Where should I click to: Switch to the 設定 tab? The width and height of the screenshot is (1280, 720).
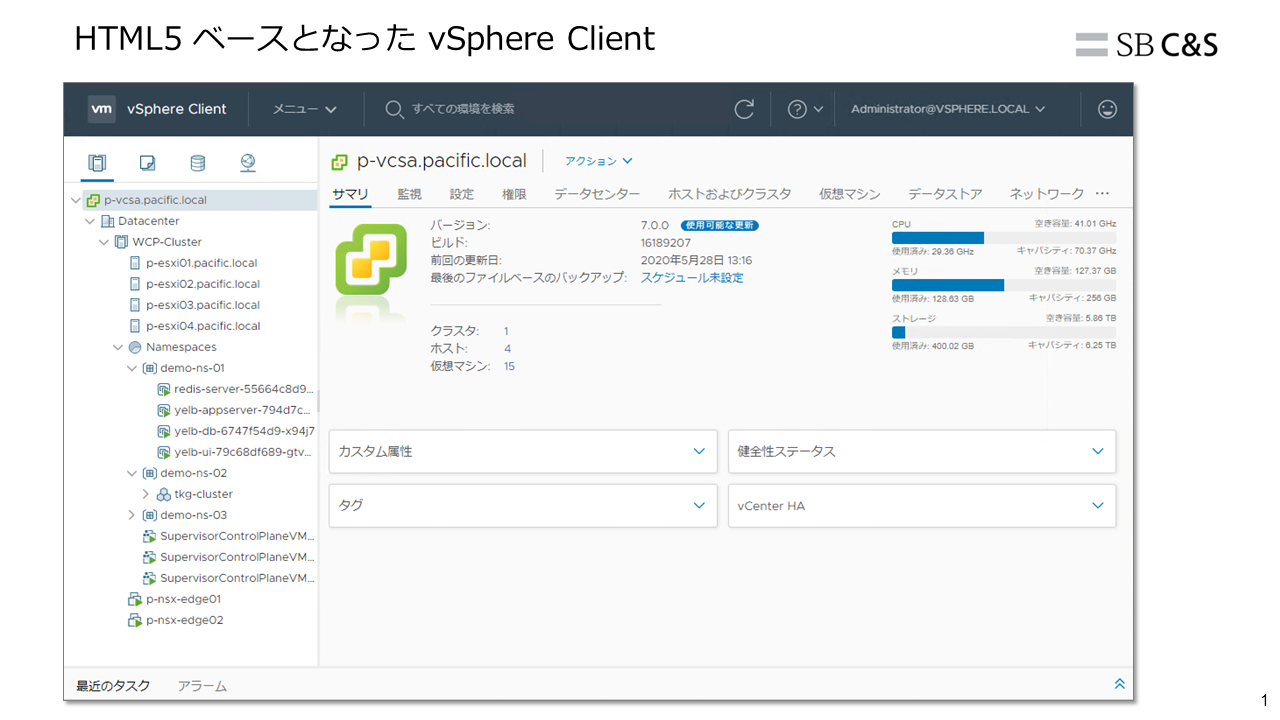click(462, 194)
